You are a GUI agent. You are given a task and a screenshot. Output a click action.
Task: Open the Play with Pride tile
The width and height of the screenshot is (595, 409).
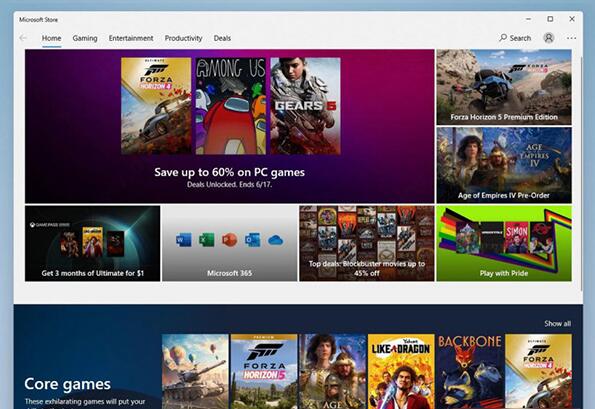504,244
